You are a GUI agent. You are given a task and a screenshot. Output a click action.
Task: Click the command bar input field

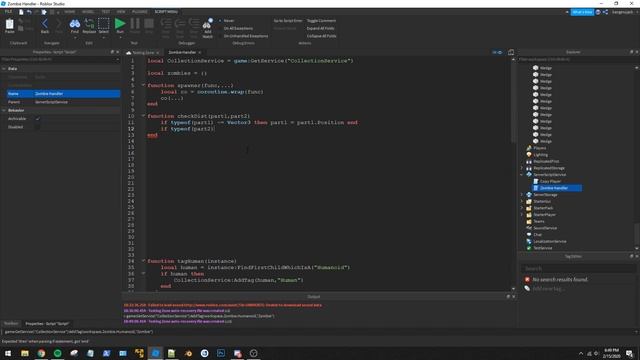click(318, 332)
